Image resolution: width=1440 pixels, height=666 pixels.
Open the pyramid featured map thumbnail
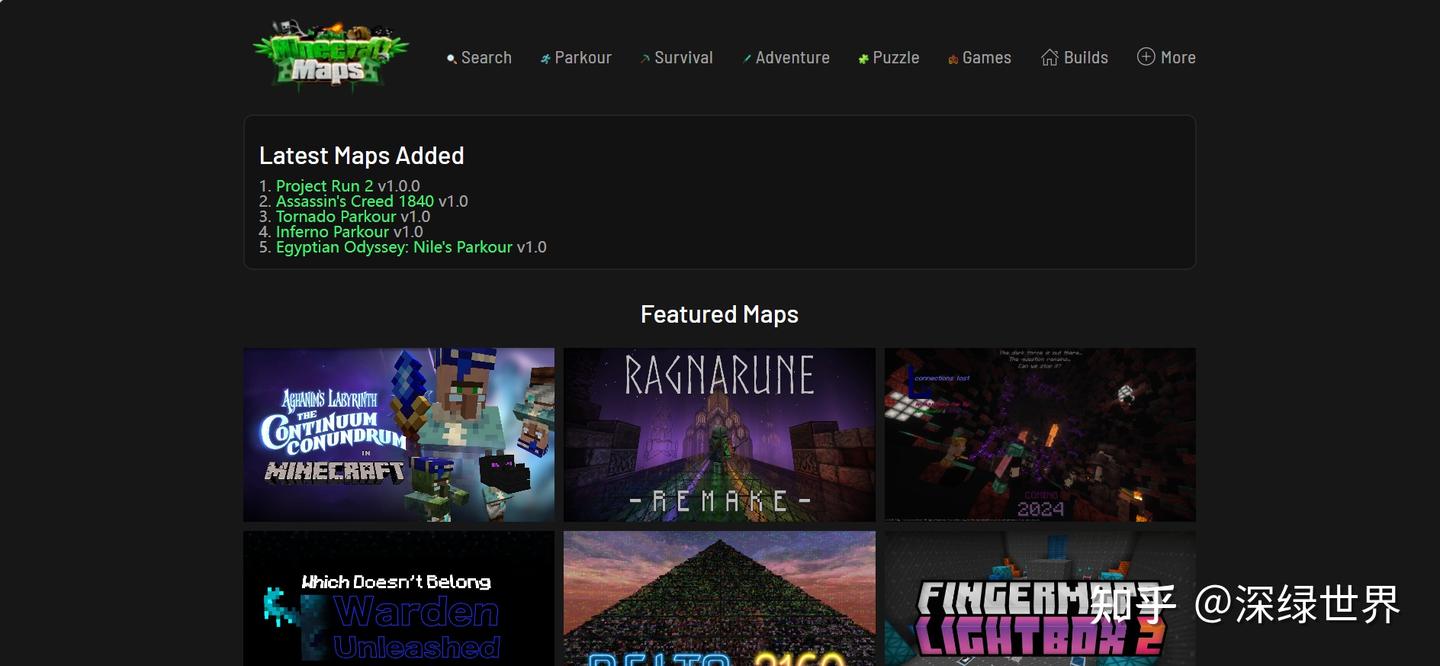point(719,598)
